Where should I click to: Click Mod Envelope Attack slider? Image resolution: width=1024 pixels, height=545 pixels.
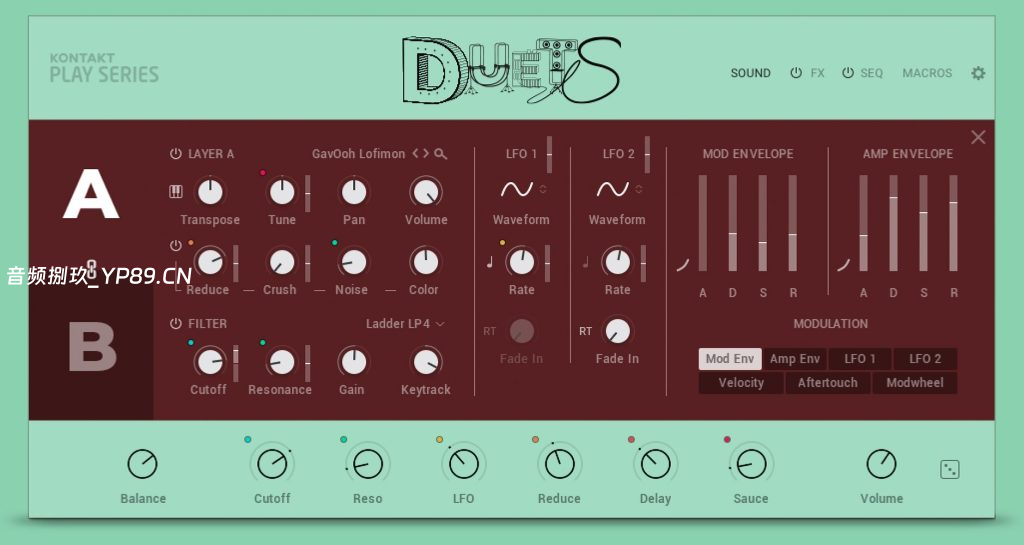(x=703, y=223)
